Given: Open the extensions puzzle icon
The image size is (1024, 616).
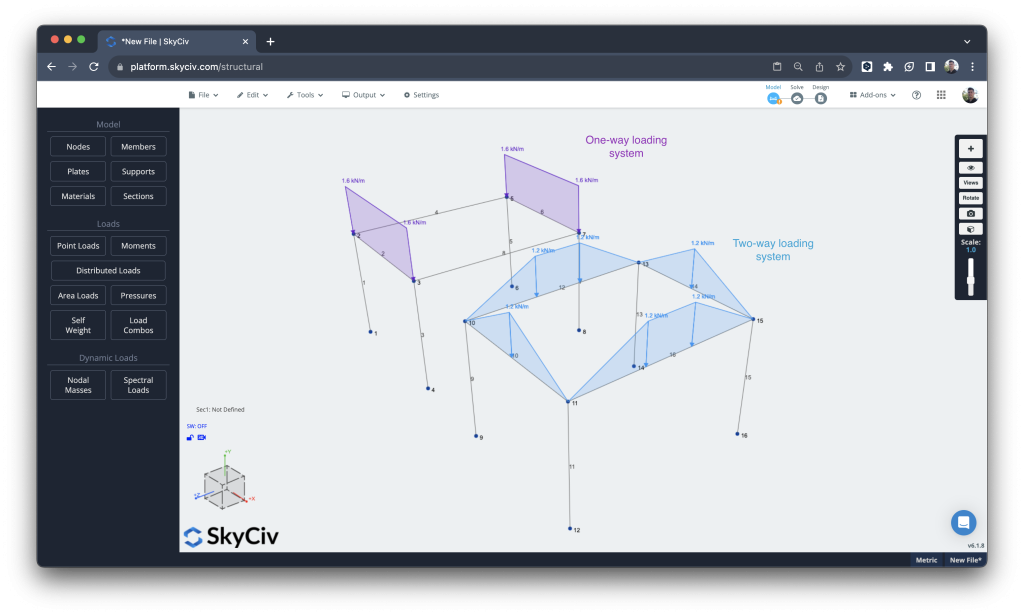Looking at the screenshot, I should pyautogui.click(x=888, y=67).
